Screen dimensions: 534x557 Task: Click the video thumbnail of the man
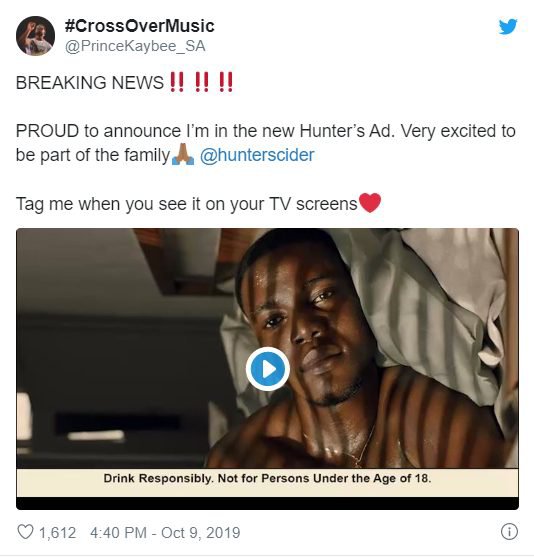click(x=267, y=348)
